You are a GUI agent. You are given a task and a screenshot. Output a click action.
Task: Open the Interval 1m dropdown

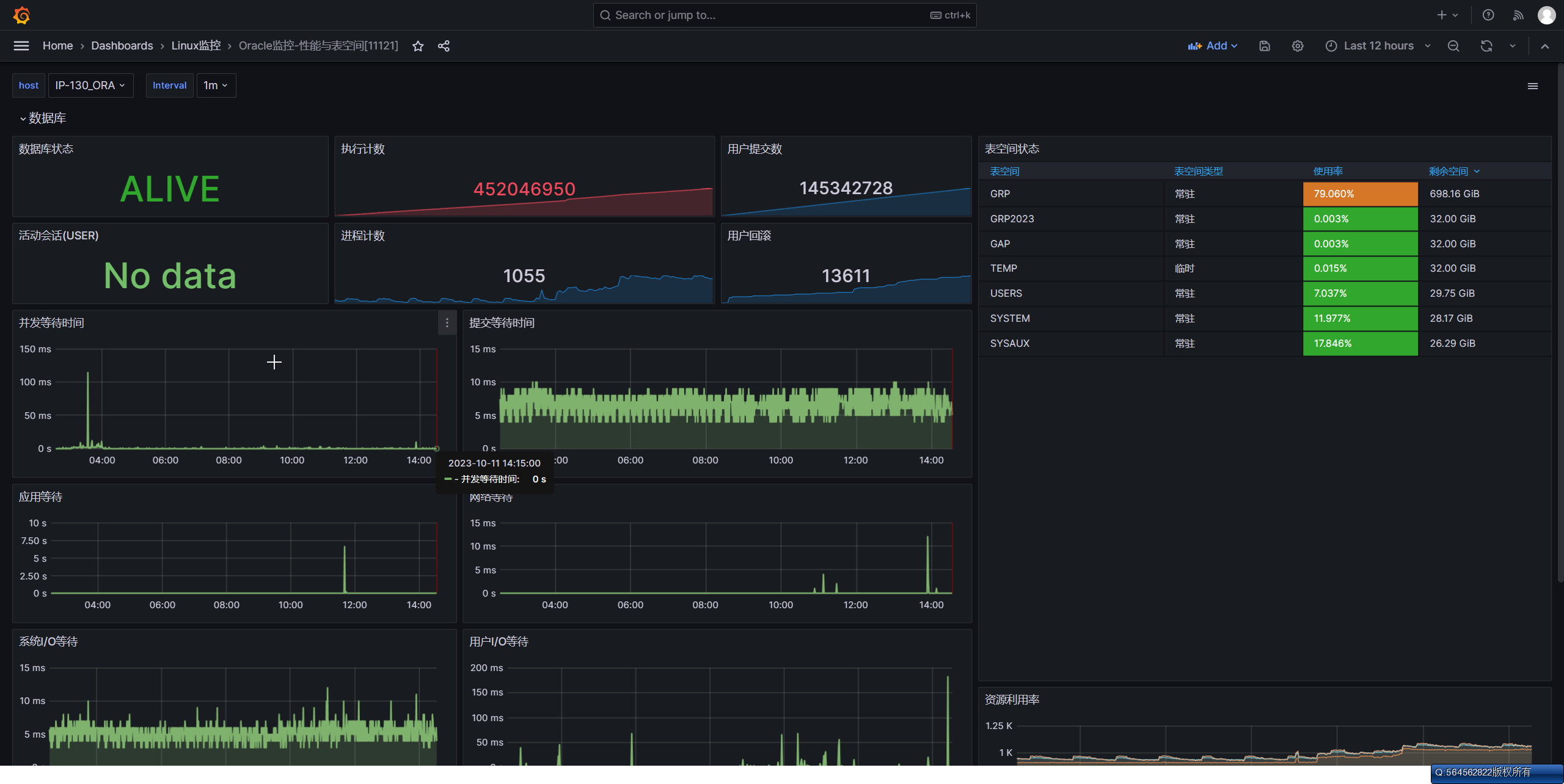coord(216,85)
